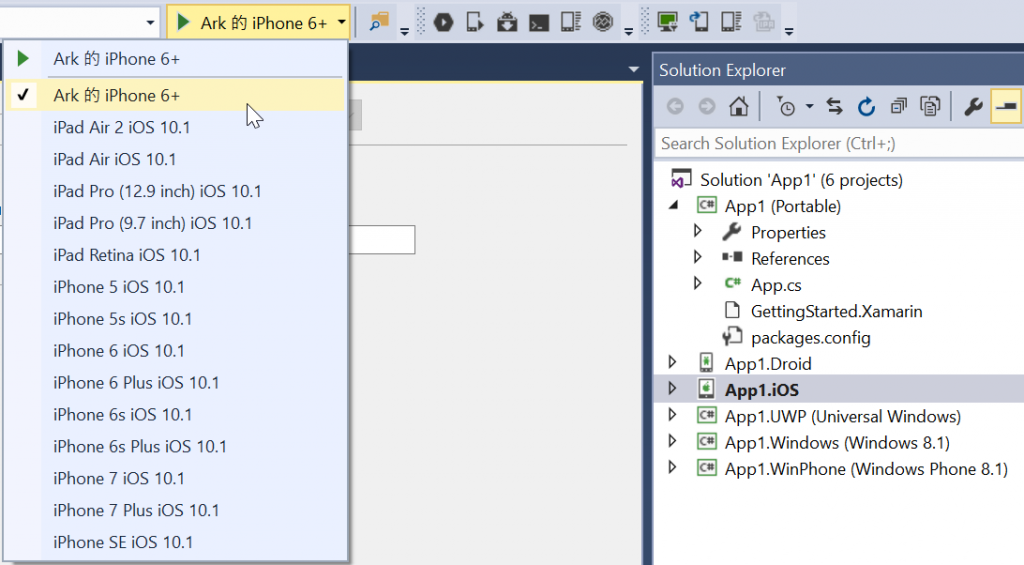Choose iPhone 6s iOS 10.1 simulator
The height and width of the screenshot is (565, 1024).
point(176,415)
